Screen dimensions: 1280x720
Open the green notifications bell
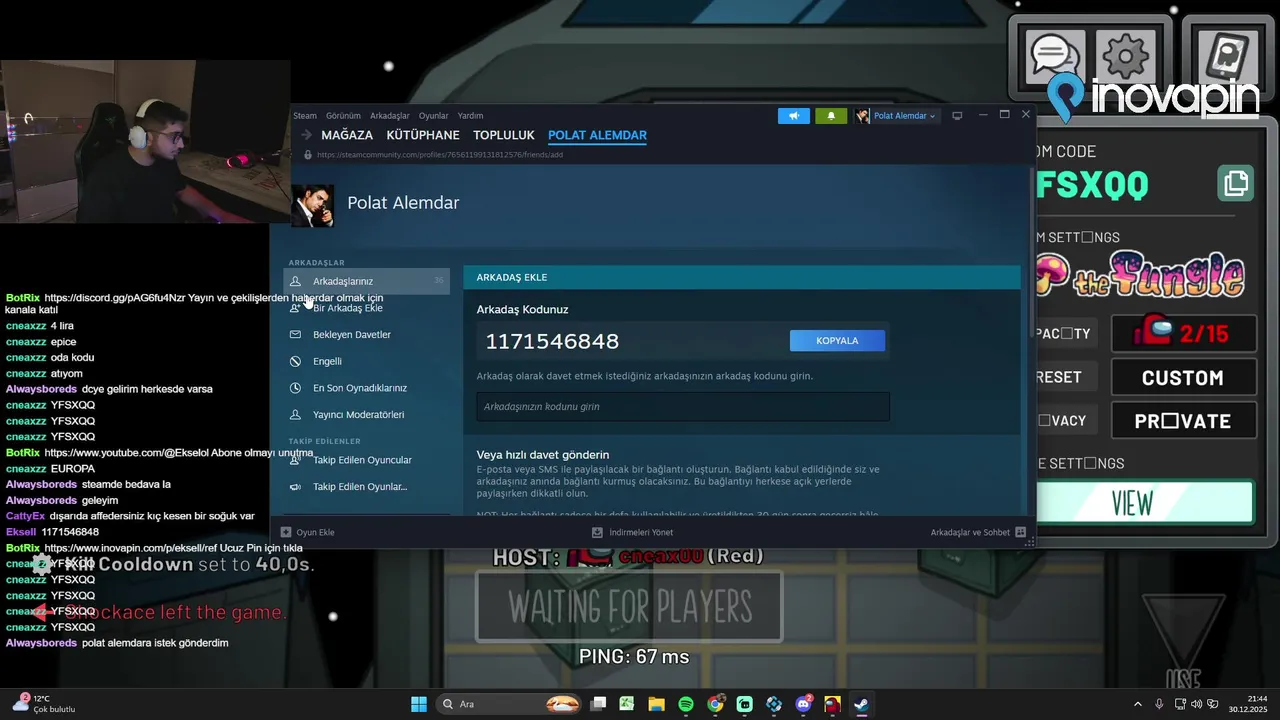coord(831,116)
